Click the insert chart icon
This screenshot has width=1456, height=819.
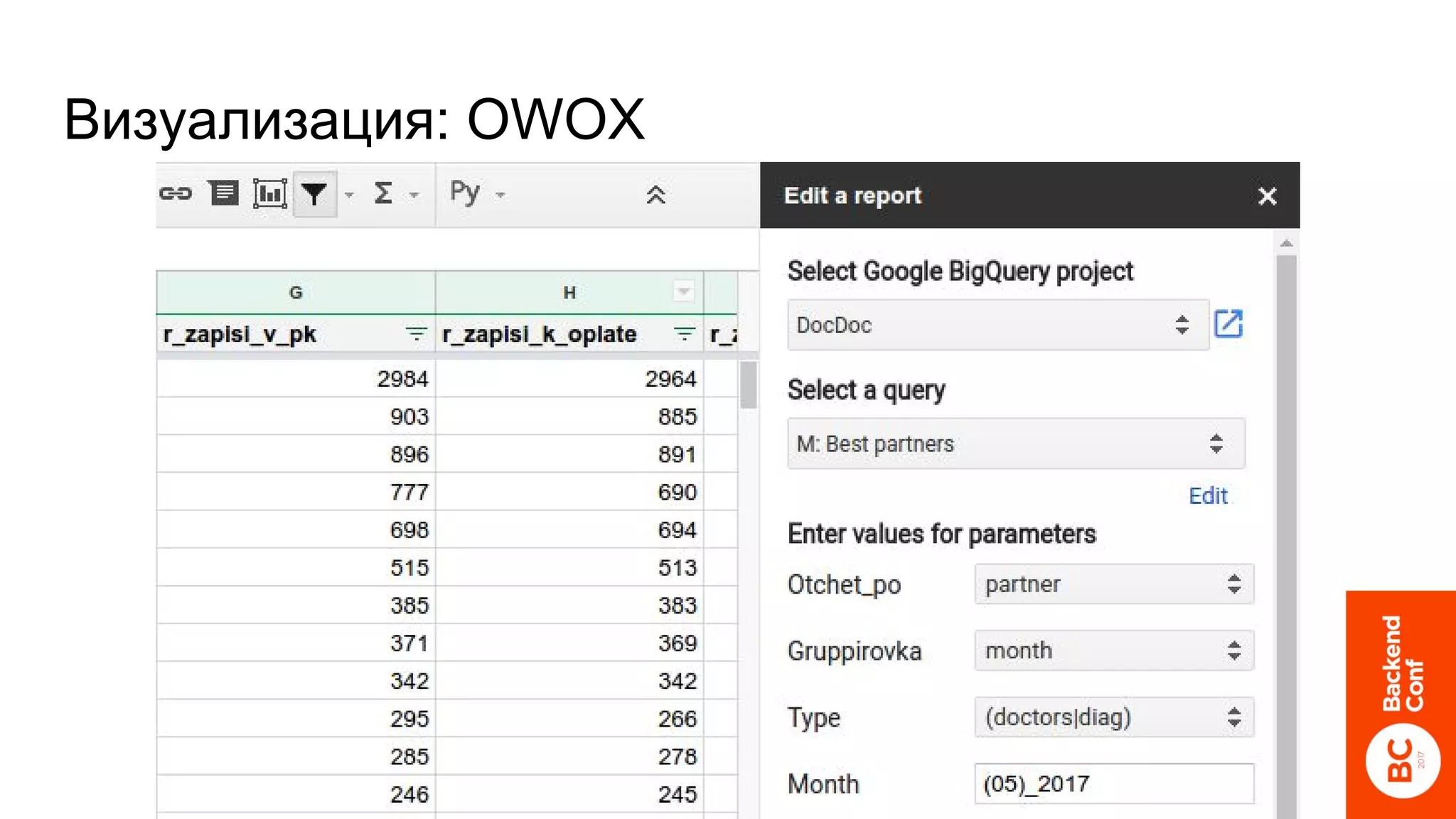pos(270,193)
